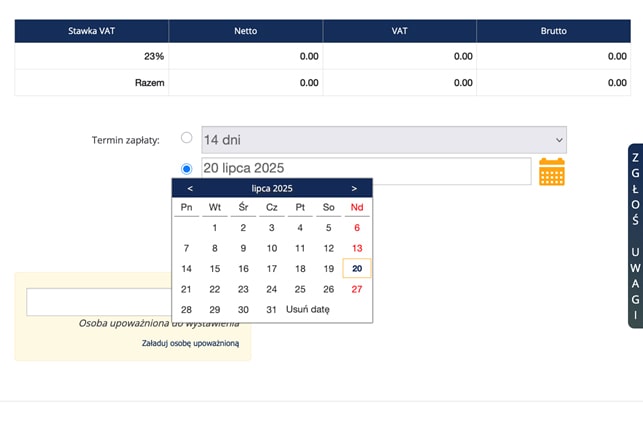The image size is (643, 426).
Task: Pick July 27 in the calendar
Action: pos(357,289)
